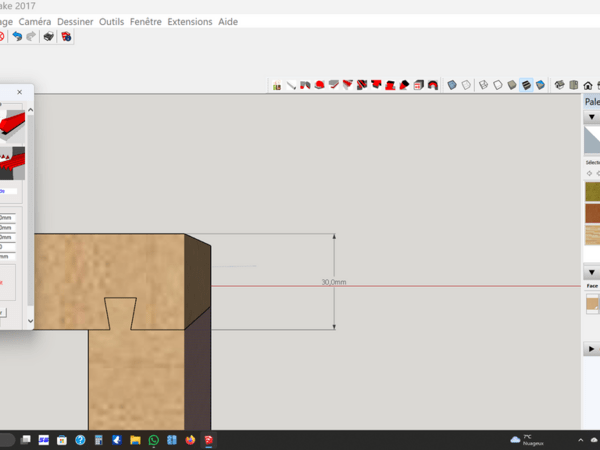Open the Fenêtre menu
600x450 pixels.
[x=145, y=21]
